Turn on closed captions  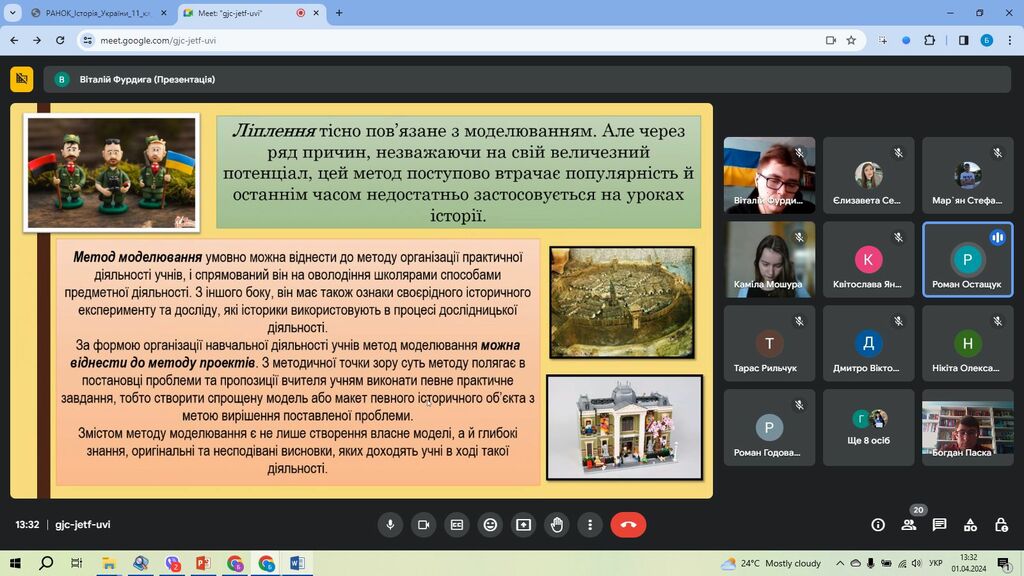click(457, 524)
